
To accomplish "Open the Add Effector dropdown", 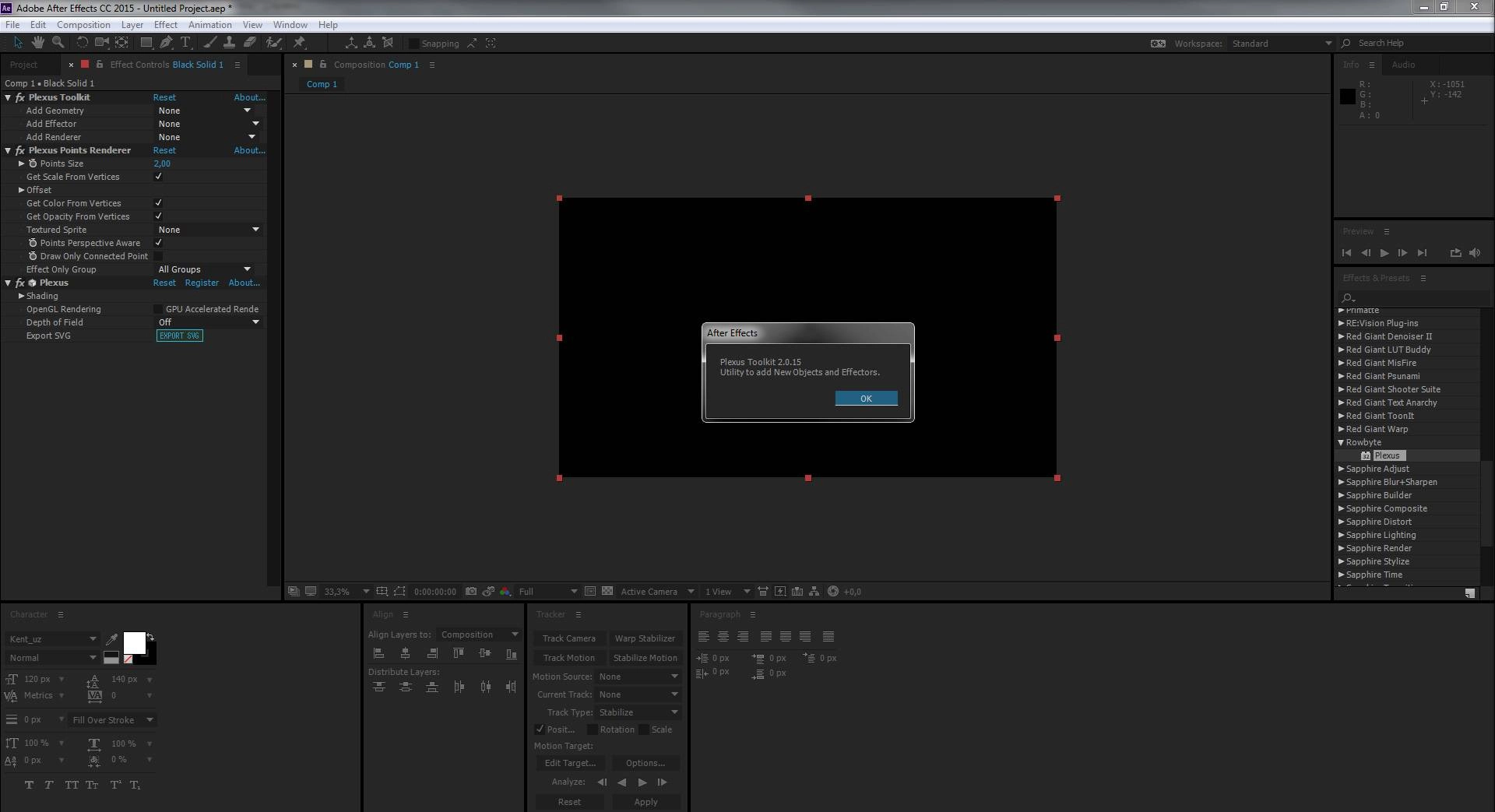I will click(209, 124).
